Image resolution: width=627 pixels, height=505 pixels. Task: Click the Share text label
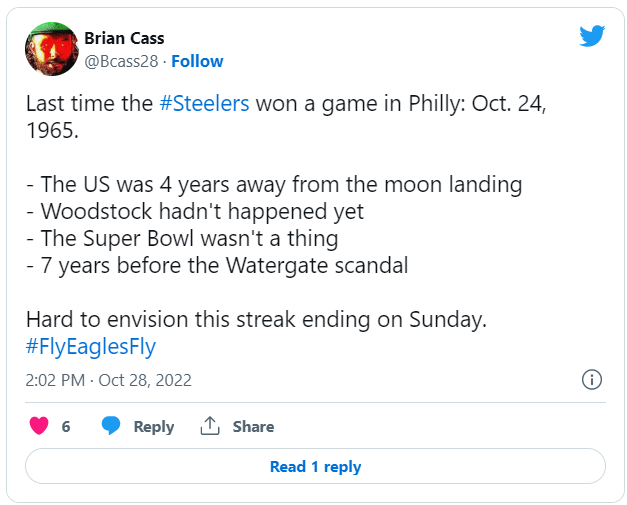tap(253, 426)
